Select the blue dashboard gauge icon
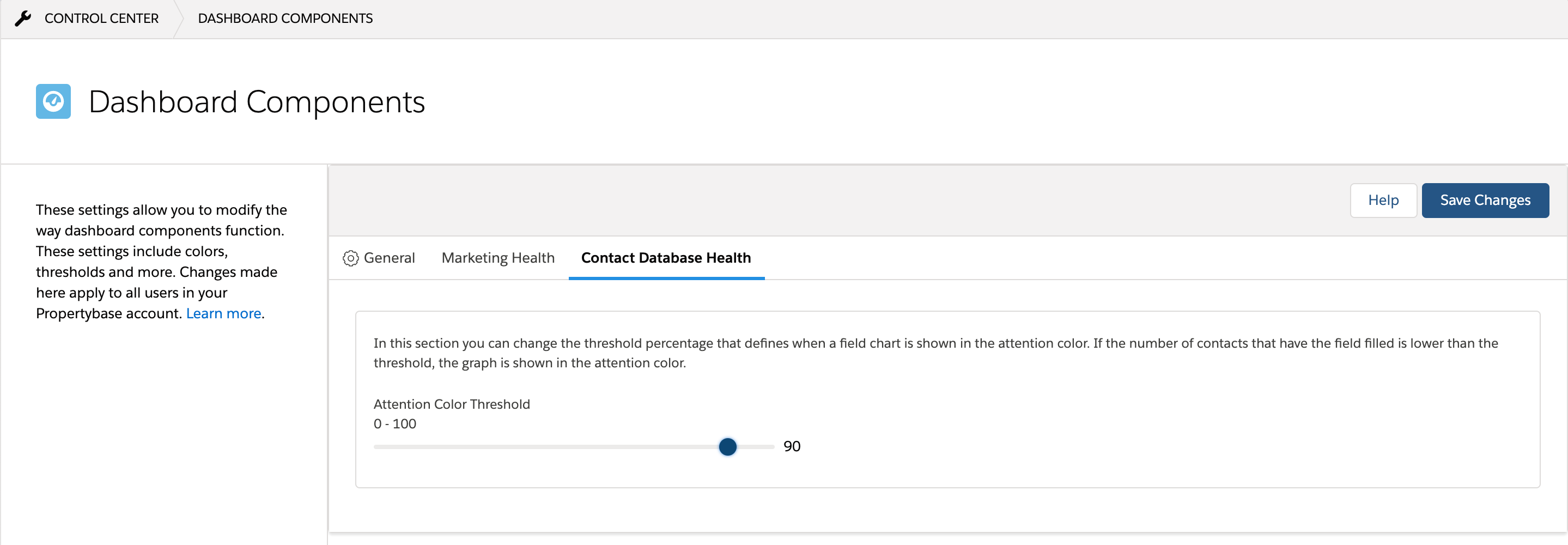 click(x=53, y=101)
